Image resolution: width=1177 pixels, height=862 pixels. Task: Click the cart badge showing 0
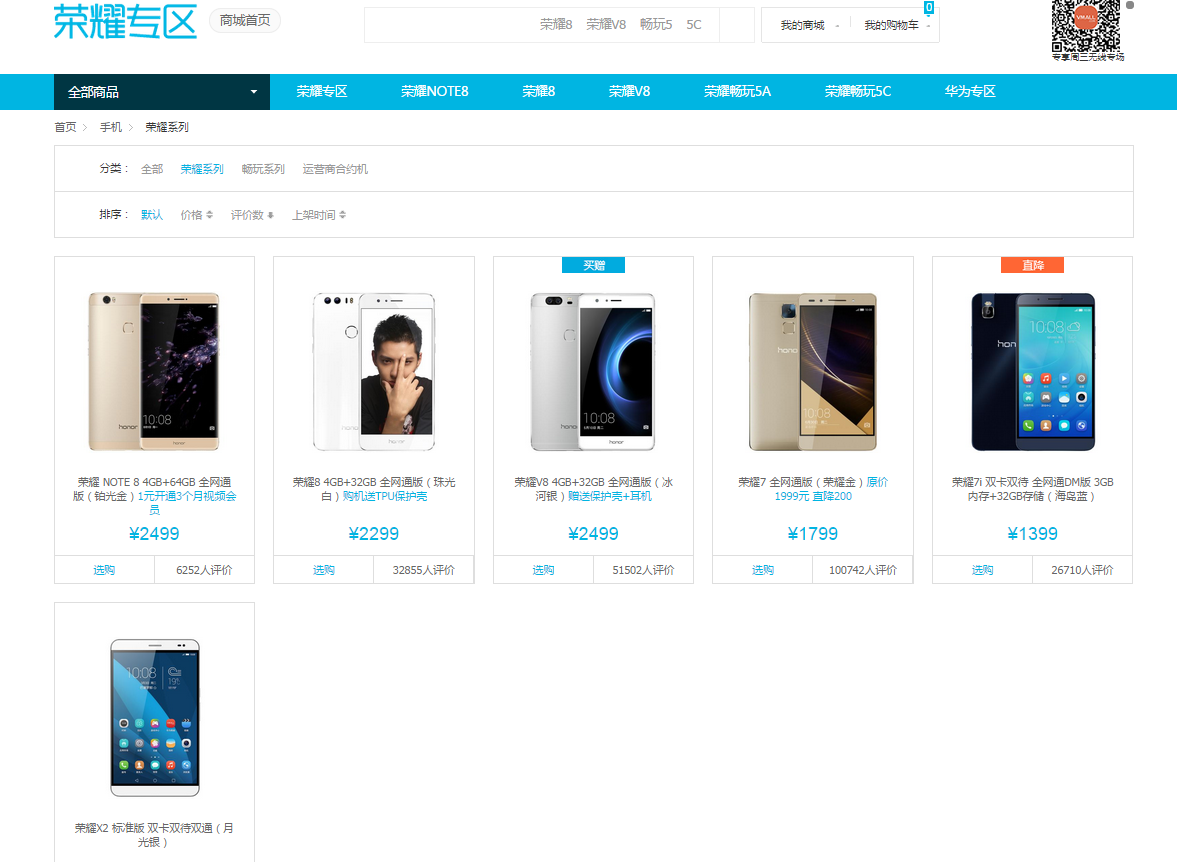[927, 6]
